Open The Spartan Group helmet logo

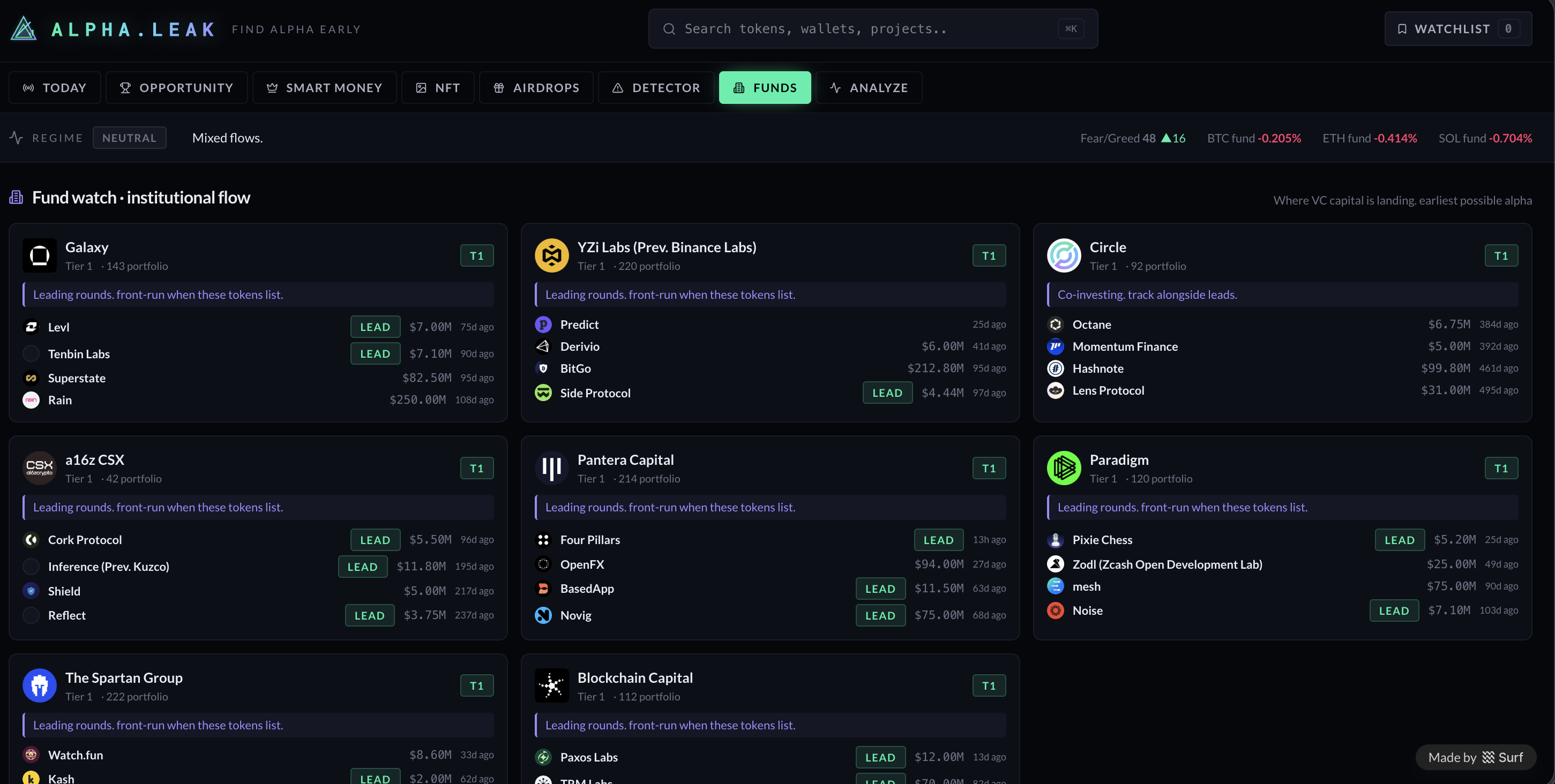[39, 685]
